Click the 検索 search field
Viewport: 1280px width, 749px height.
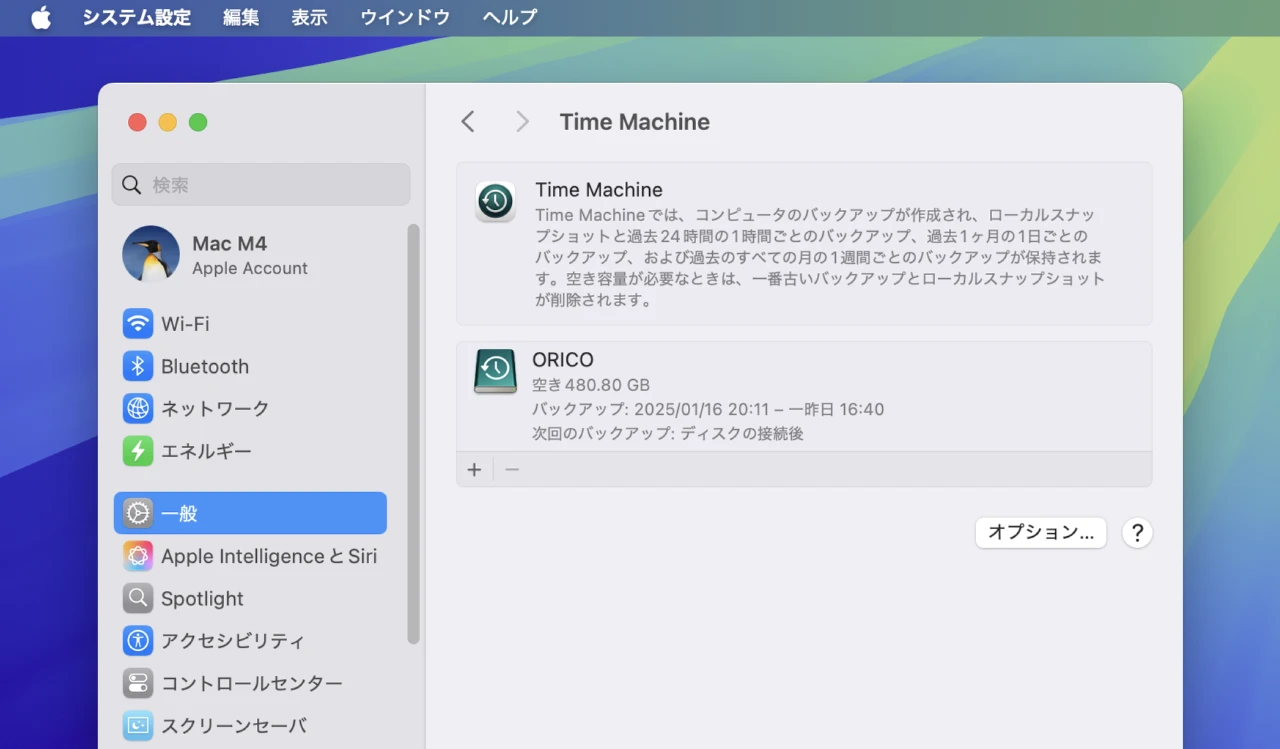tap(261, 185)
